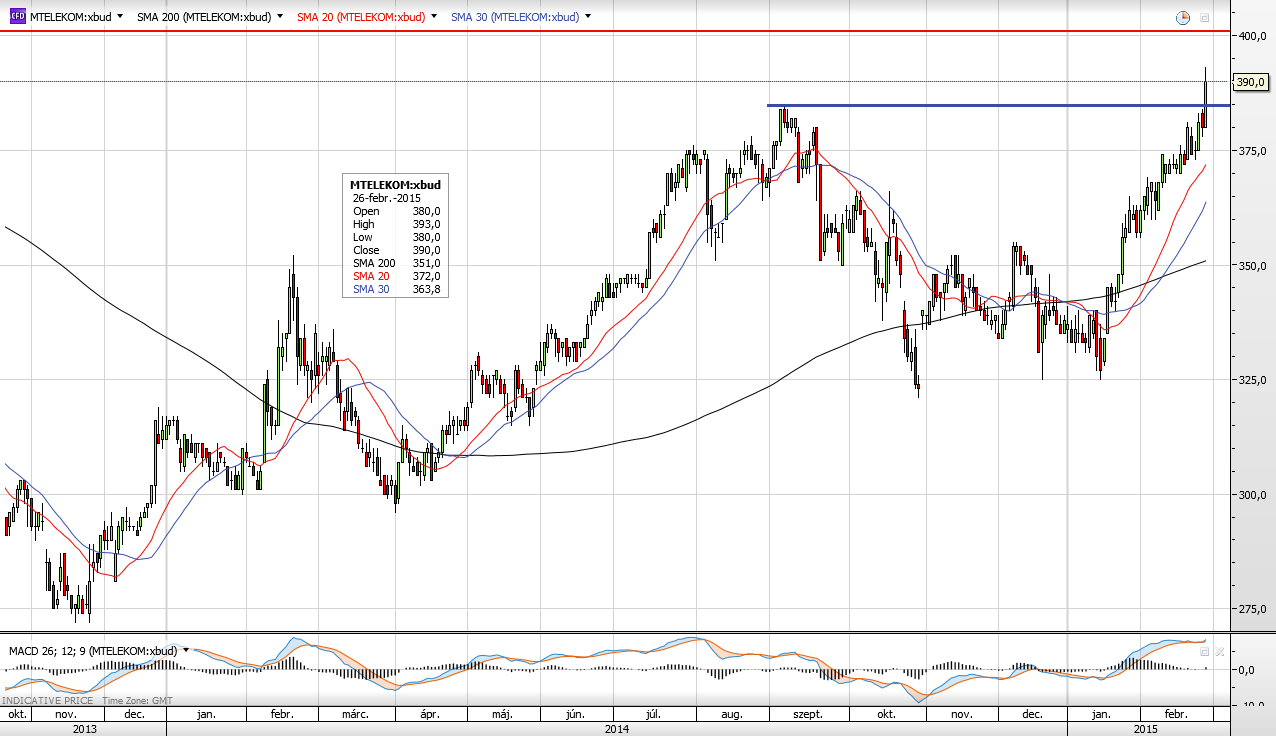Click the 2014 year label on time axis
1276x736 pixels.
click(x=617, y=730)
